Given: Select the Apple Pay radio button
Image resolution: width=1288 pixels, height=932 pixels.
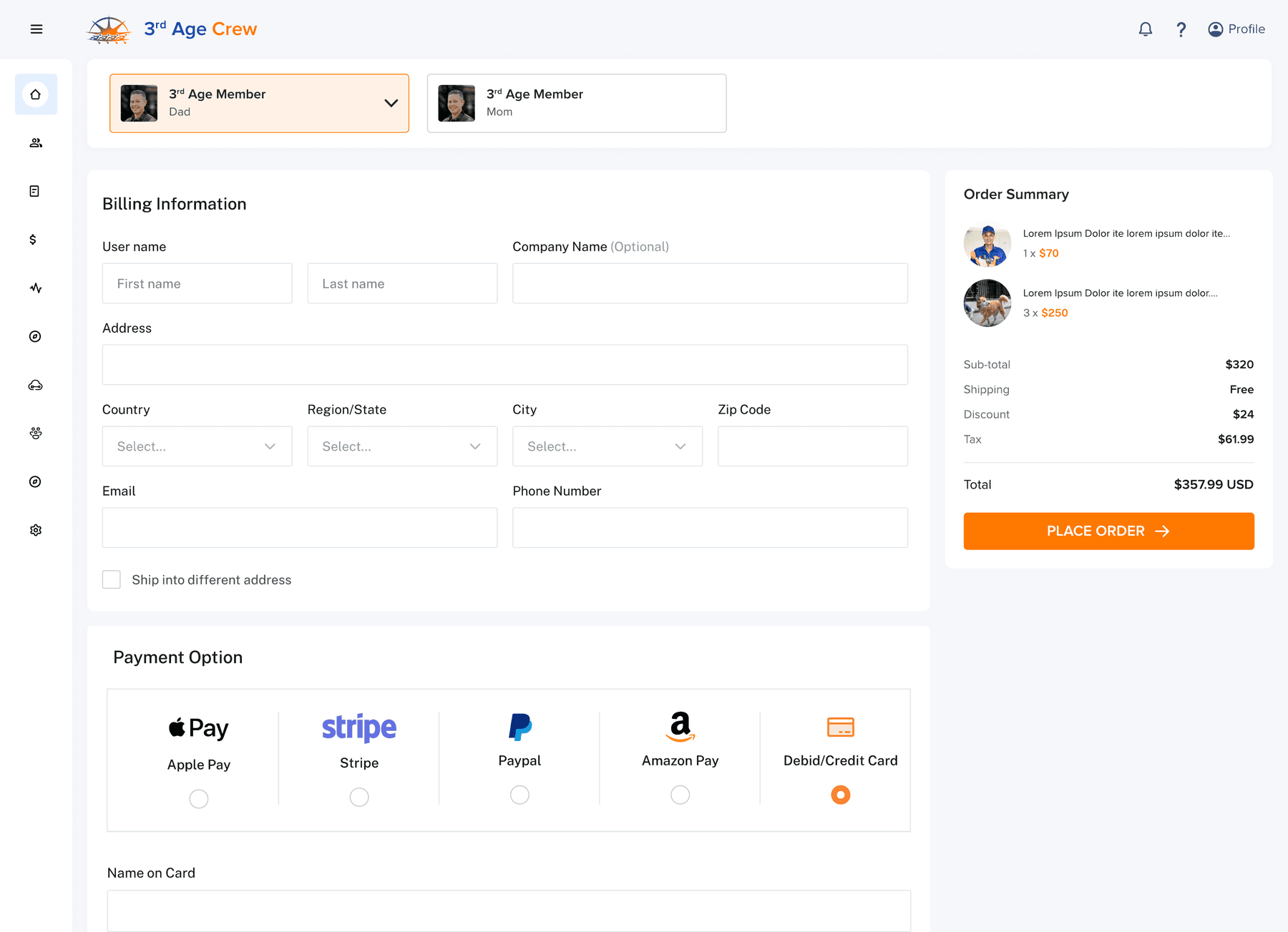Looking at the screenshot, I should tap(199, 799).
